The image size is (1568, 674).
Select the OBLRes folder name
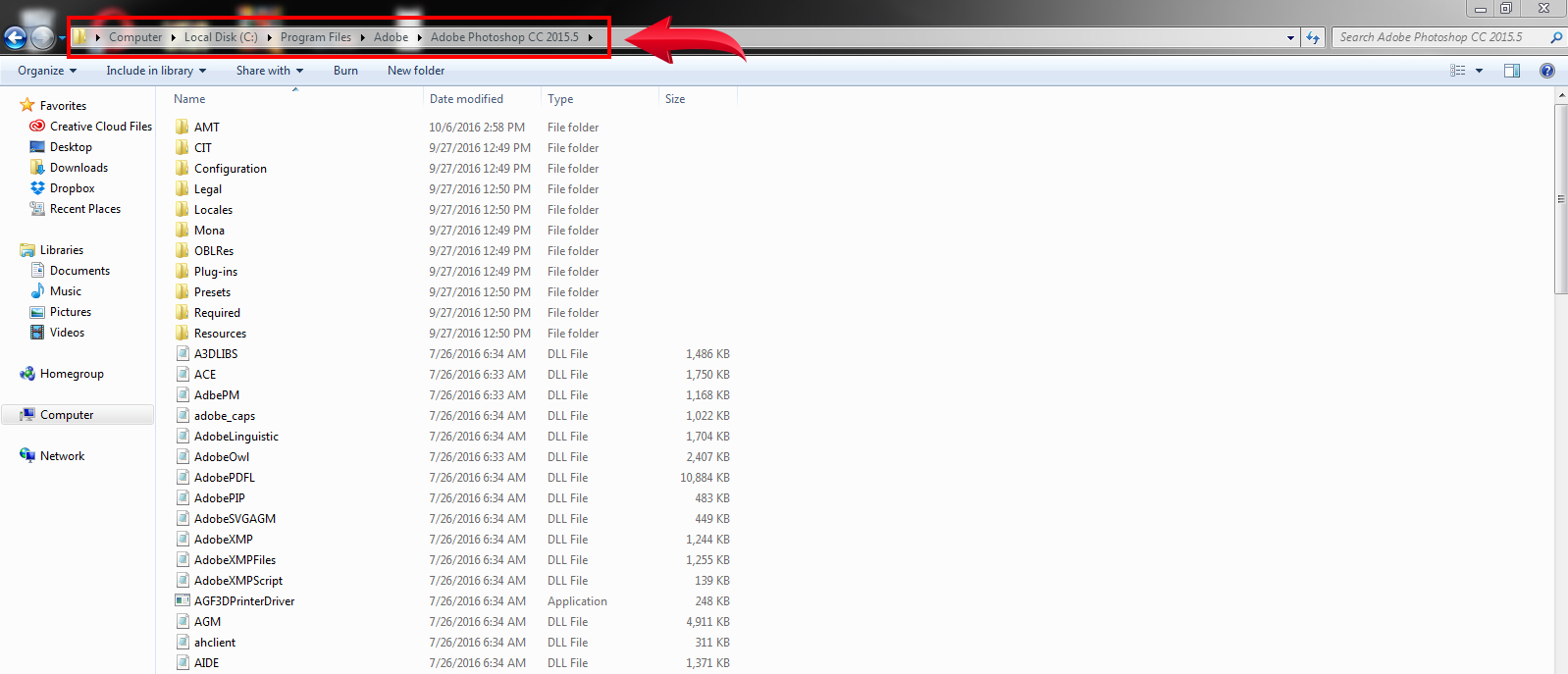tap(214, 251)
